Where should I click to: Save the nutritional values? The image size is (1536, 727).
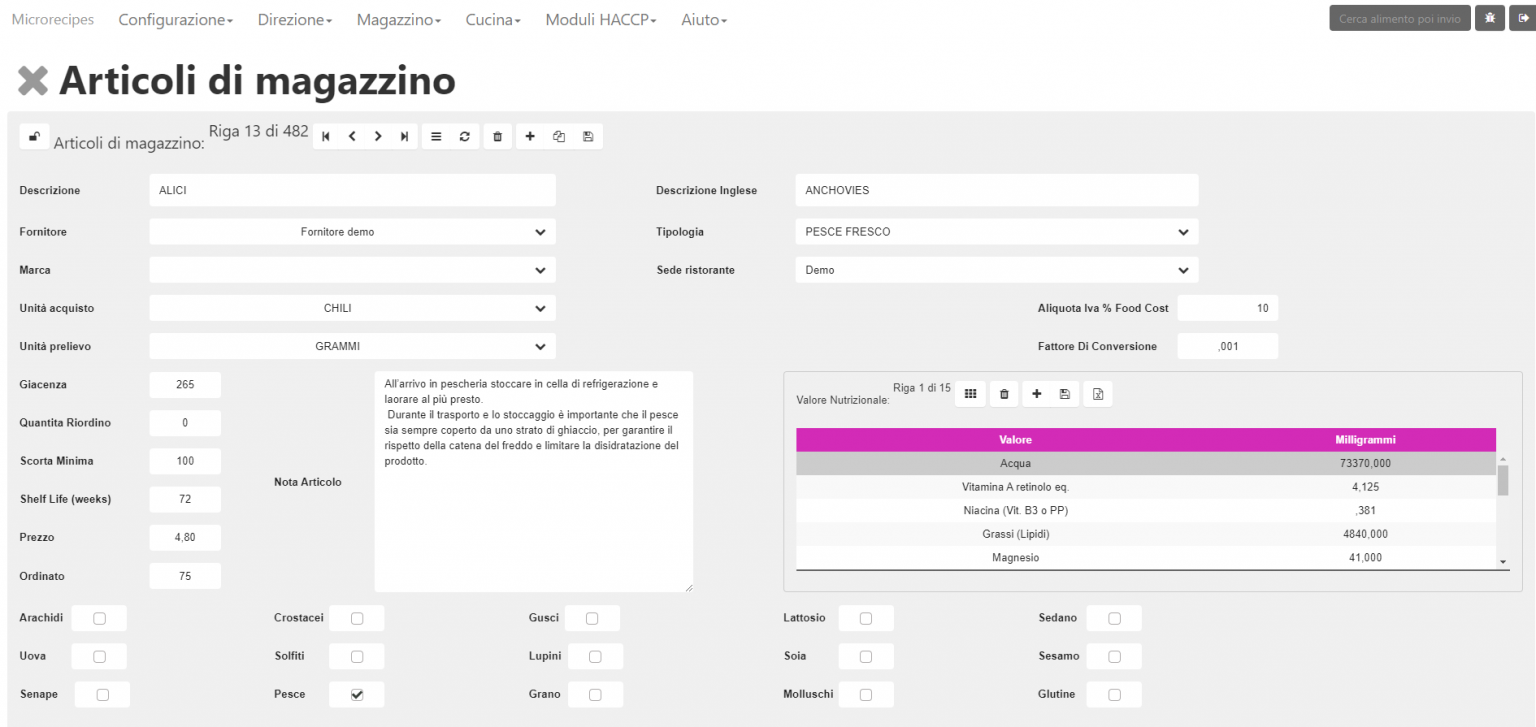point(1064,394)
